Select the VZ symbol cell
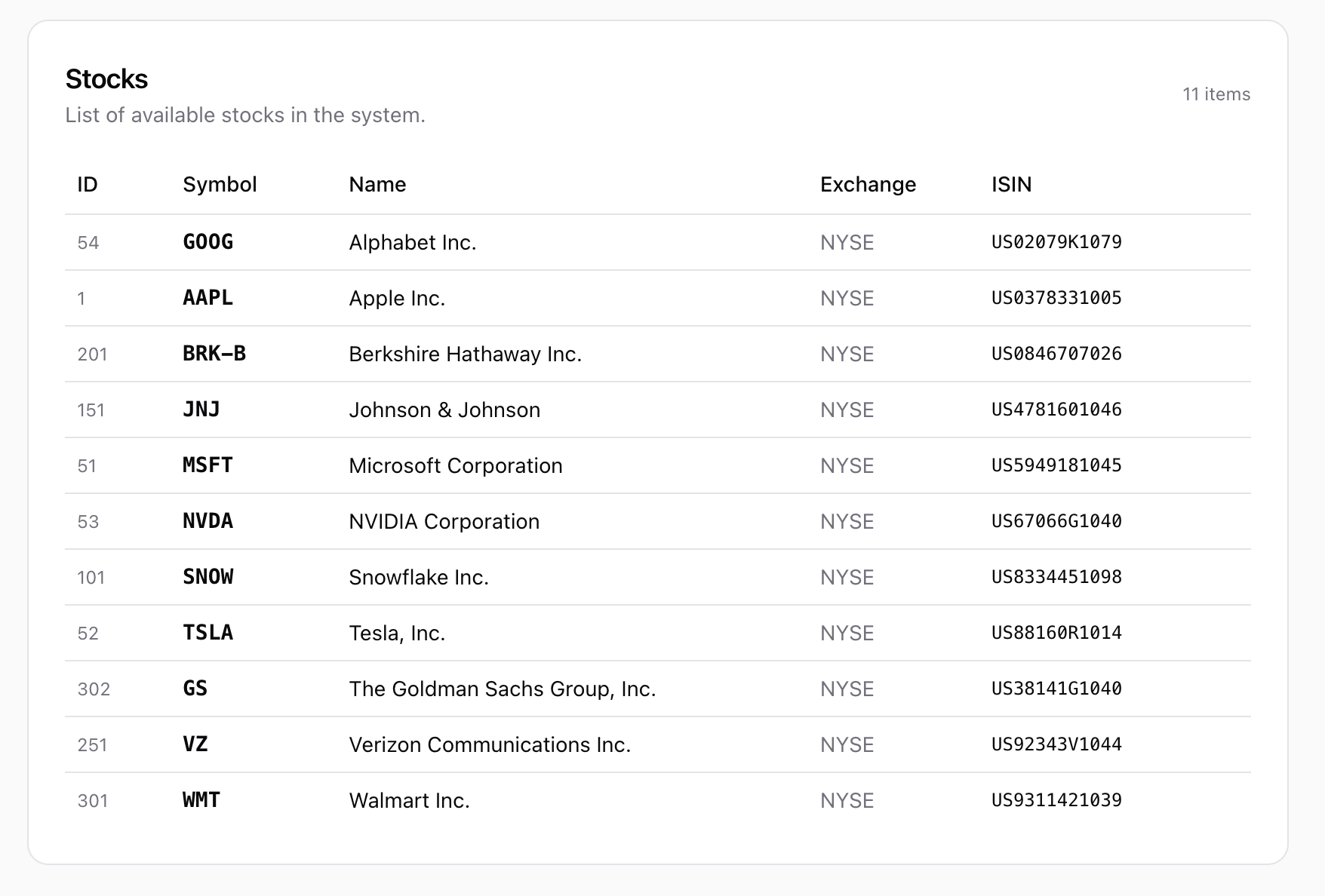The height and width of the screenshot is (896, 1325). pos(195,744)
